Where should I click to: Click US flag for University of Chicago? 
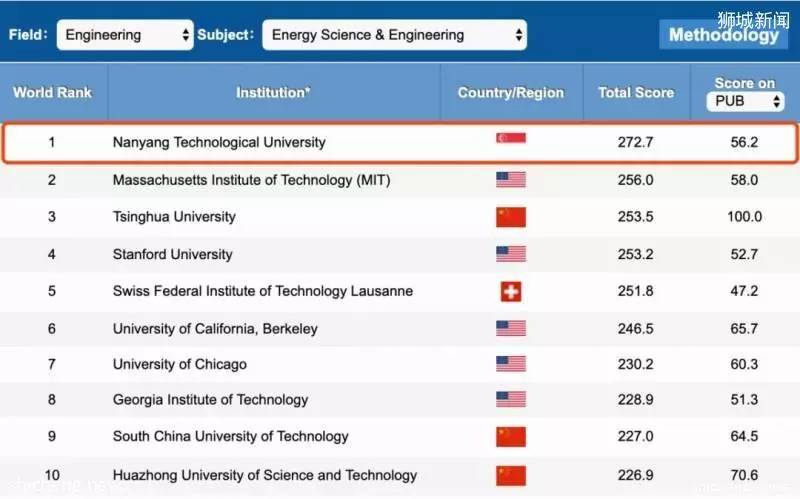(x=511, y=364)
